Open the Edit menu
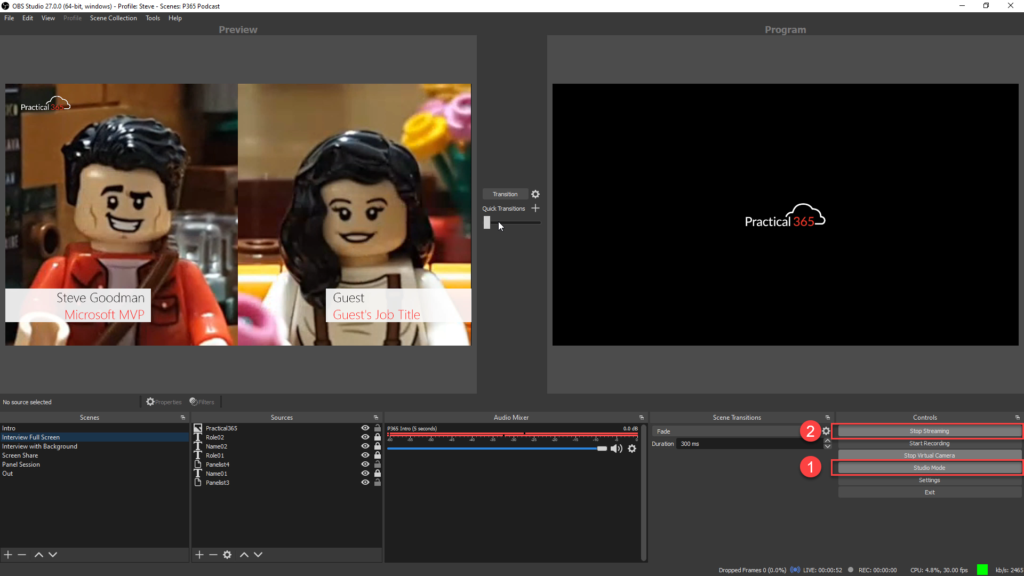This screenshot has width=1024, height=576. [x=27, y=18]
